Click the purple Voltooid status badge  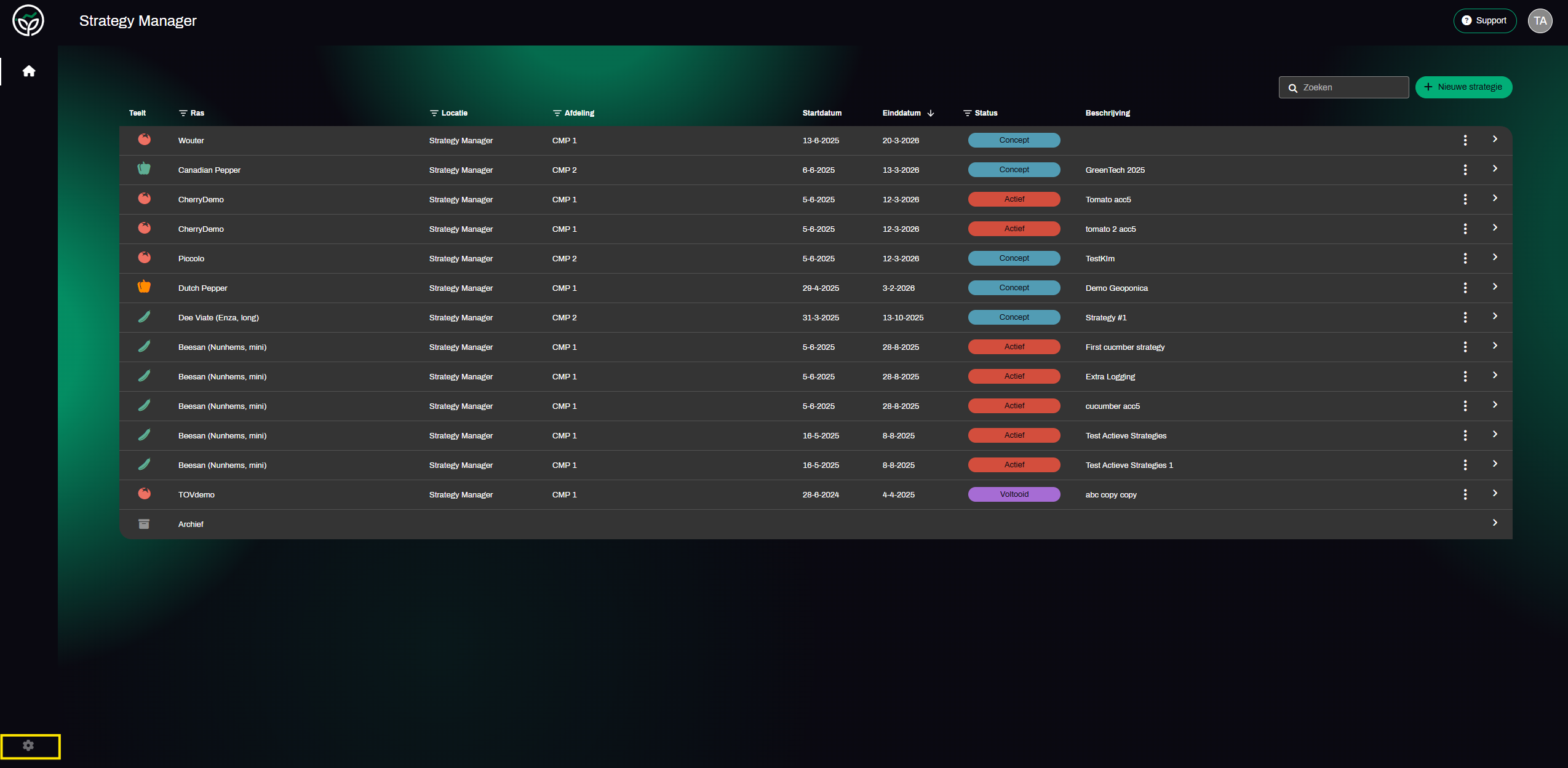click(x=1014, y=494)
